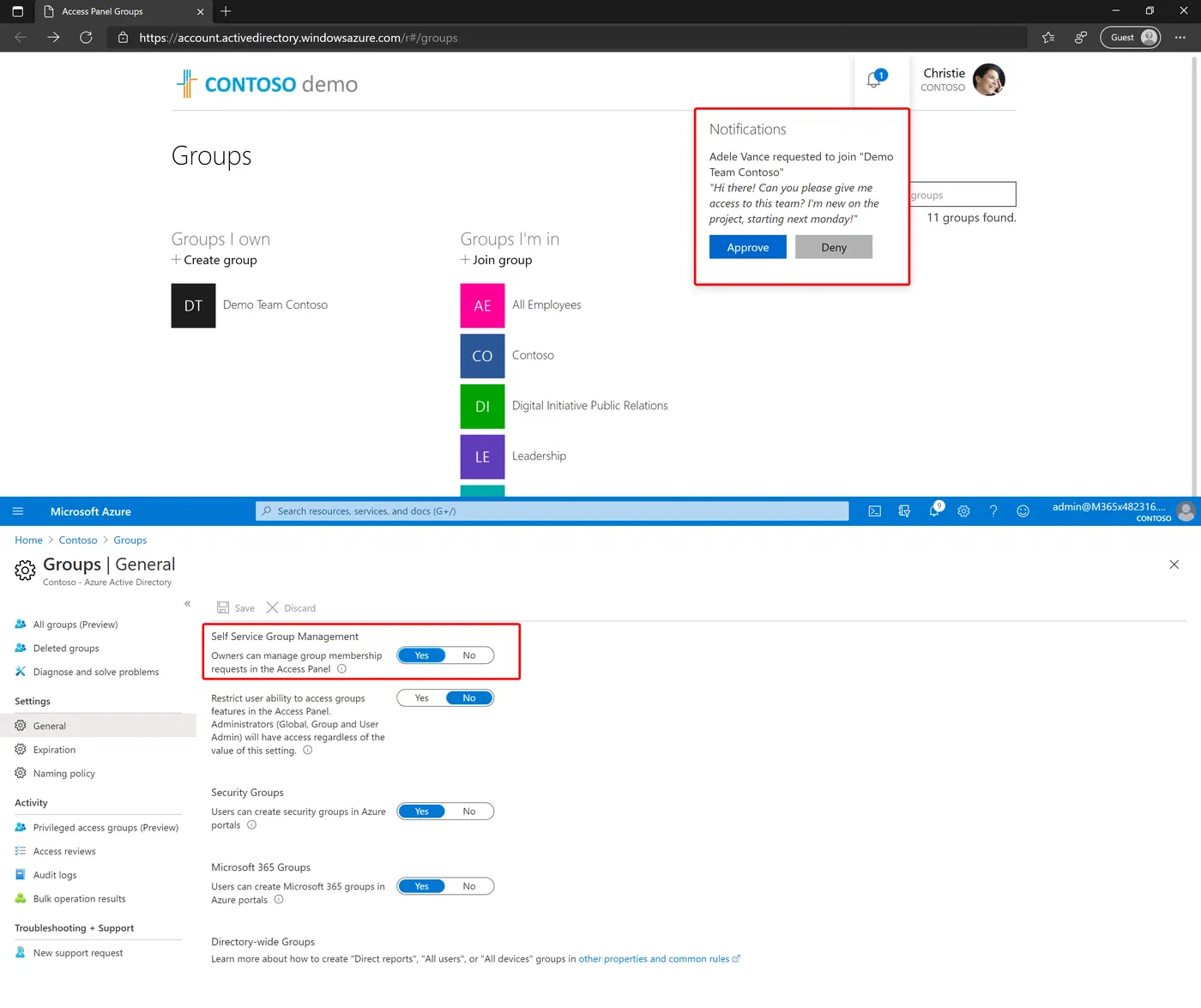Set Microsoft 365 Groups creation to No
The width and height of the screenshot is (1201, 1008).
pos(469,886)
